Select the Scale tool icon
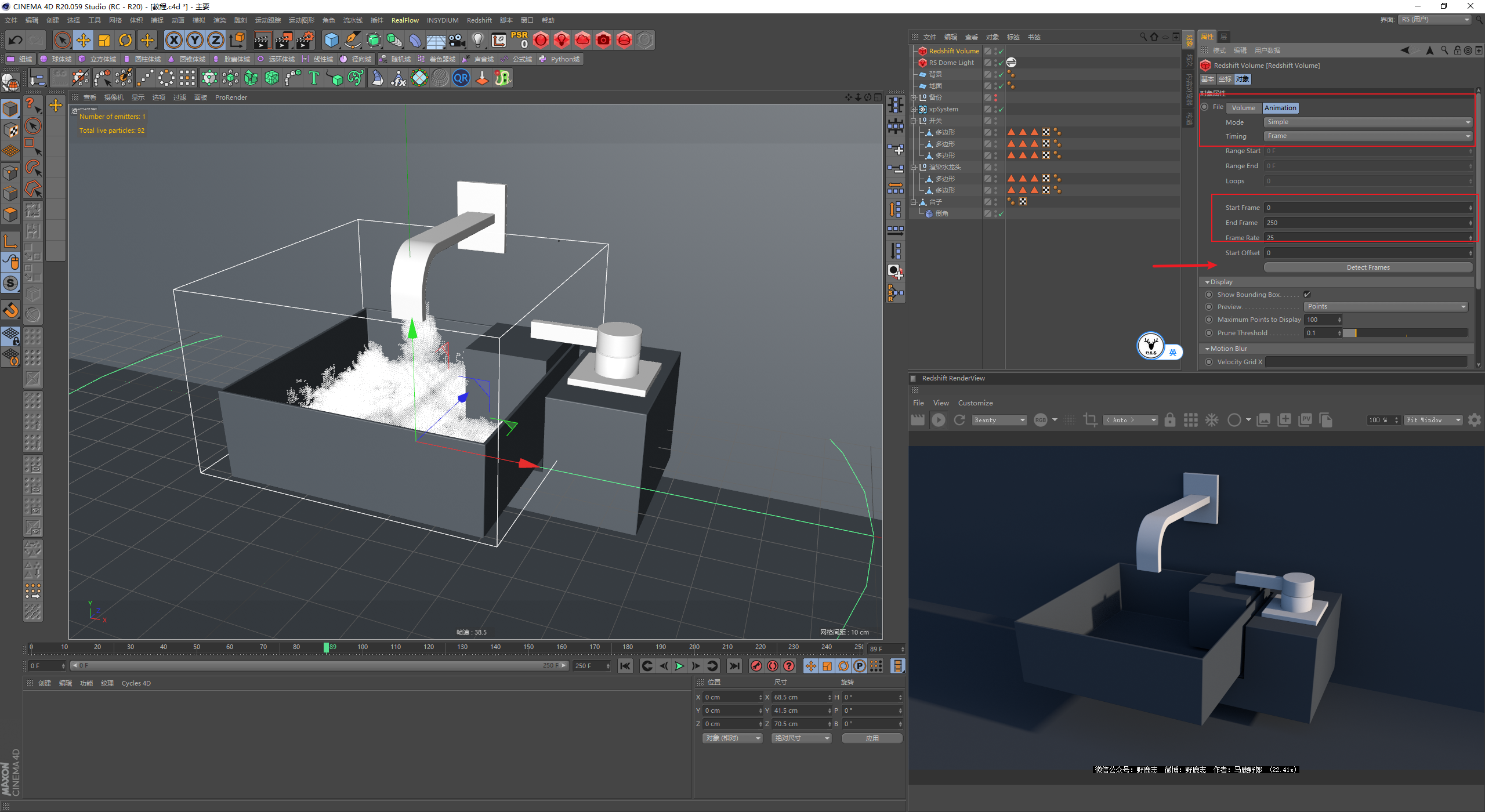The image size is (1485, 812). tap(104, 40)
